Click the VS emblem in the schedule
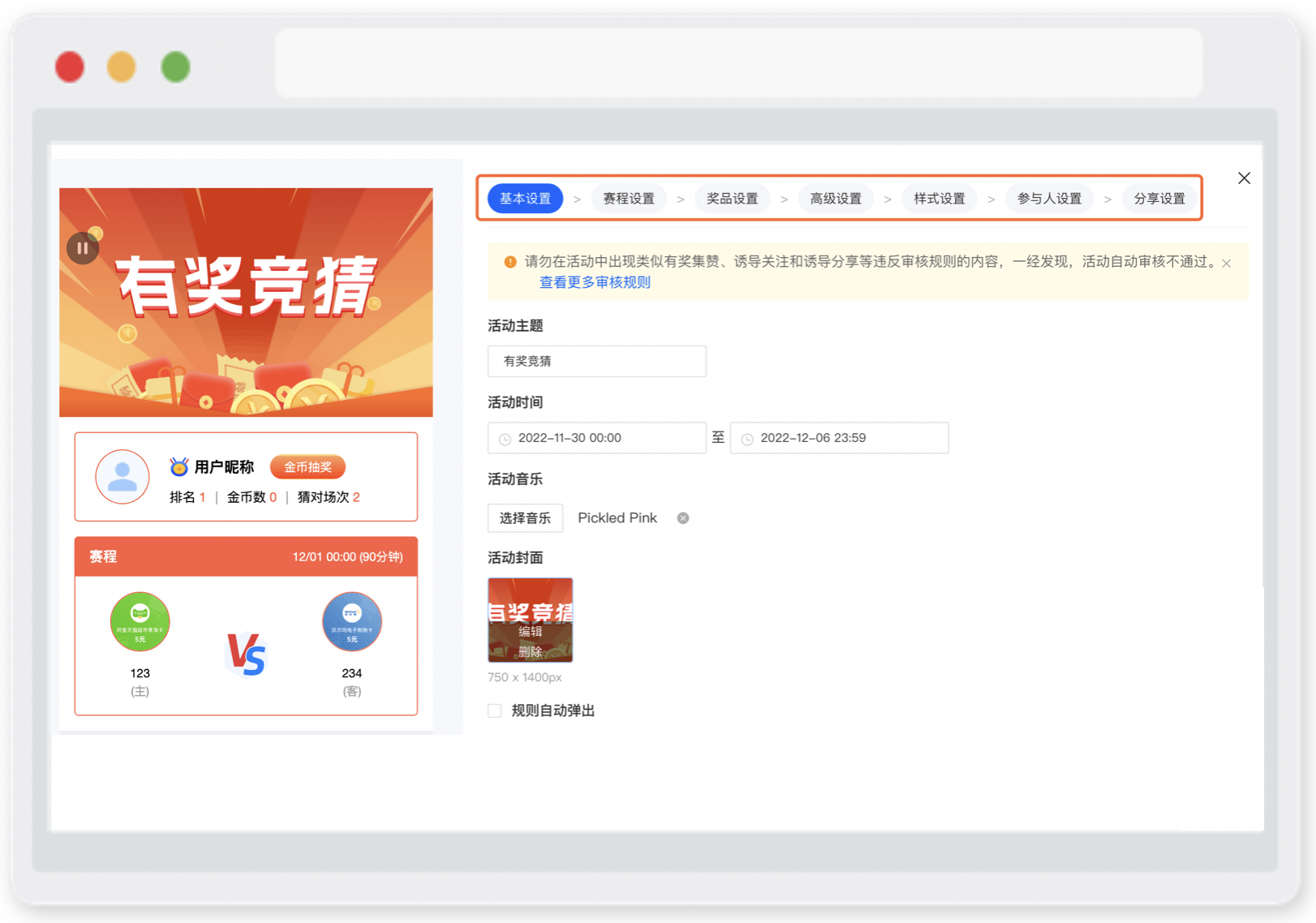This screenshot has height=923, width=1316. point(246,654)
